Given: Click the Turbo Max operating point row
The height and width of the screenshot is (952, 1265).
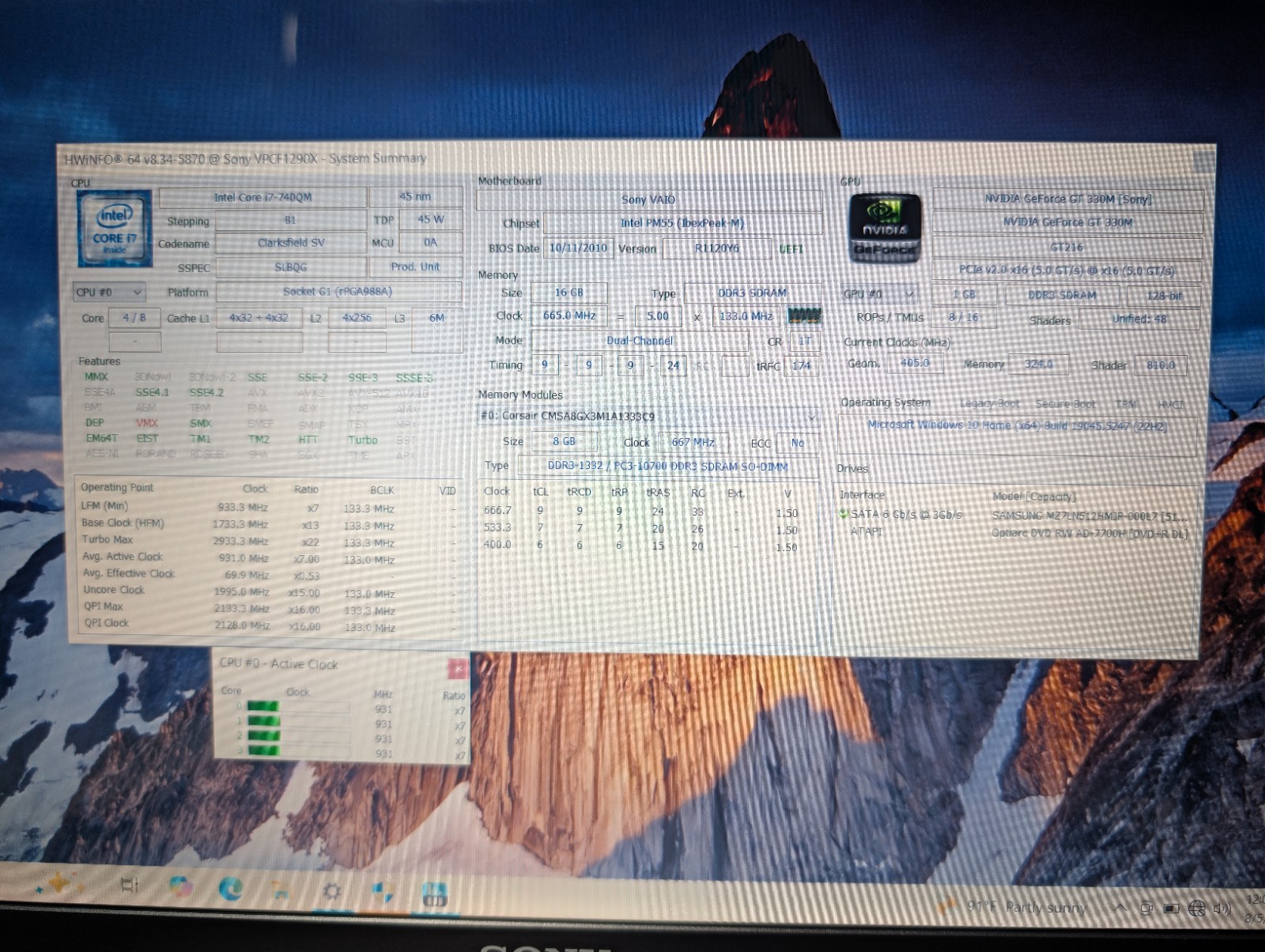Looking at the screenshot, I should pos(268,542).
